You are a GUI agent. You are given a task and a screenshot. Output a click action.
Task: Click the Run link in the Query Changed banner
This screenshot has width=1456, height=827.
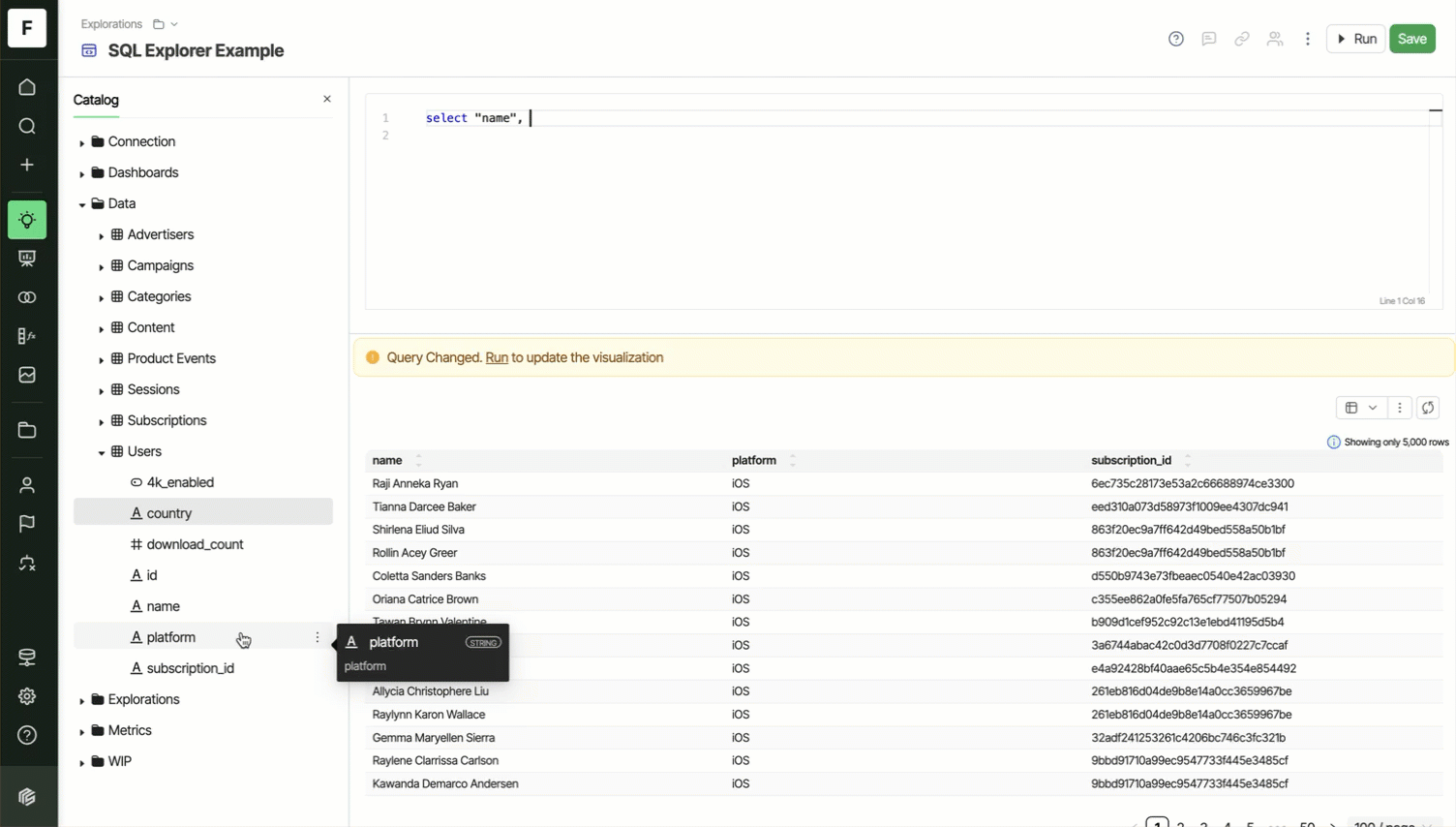pos(497,357)
